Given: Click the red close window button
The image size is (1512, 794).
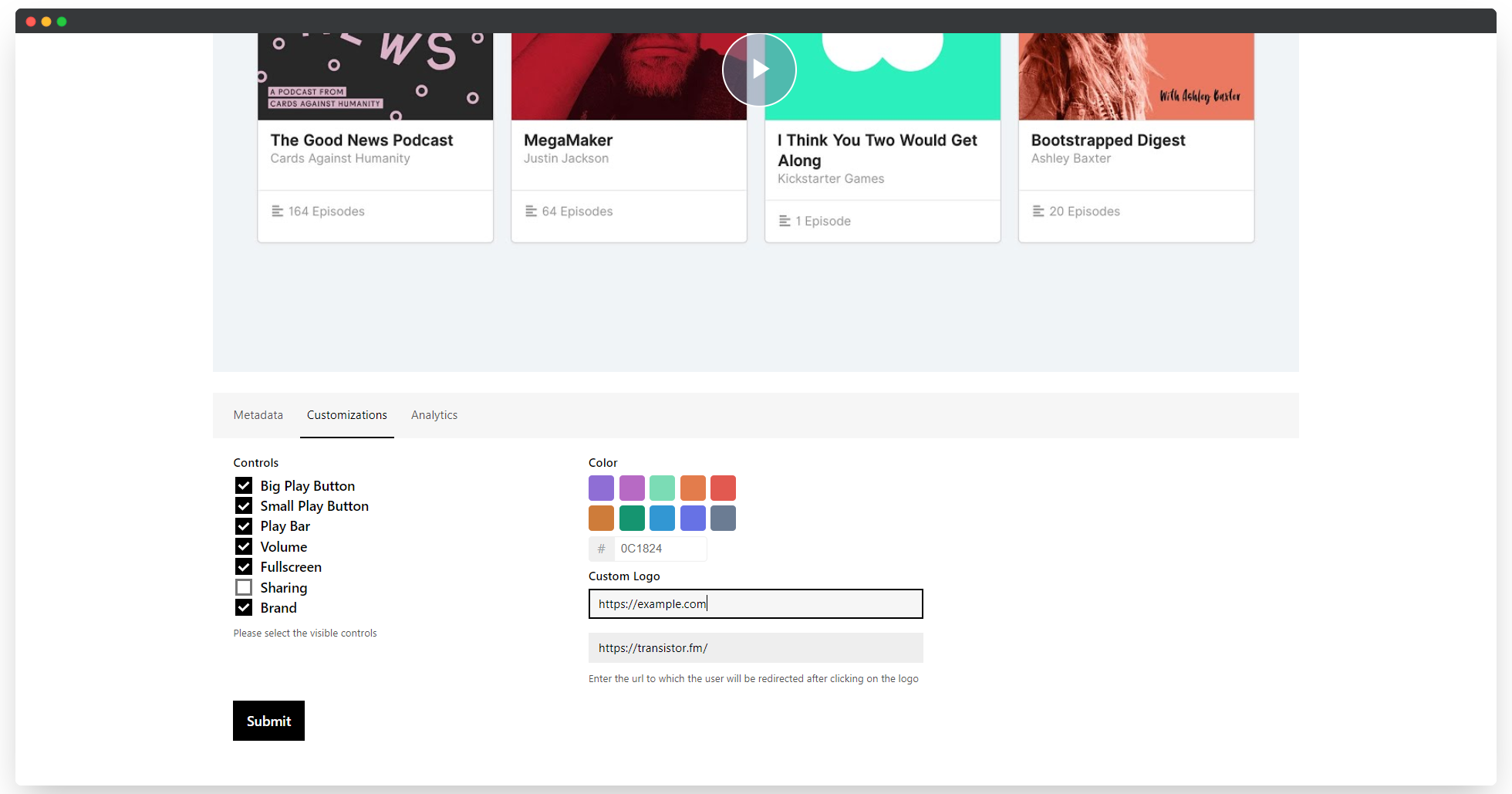Looking at the screenshot, I should pyautogui.click(x=31, y=22).
